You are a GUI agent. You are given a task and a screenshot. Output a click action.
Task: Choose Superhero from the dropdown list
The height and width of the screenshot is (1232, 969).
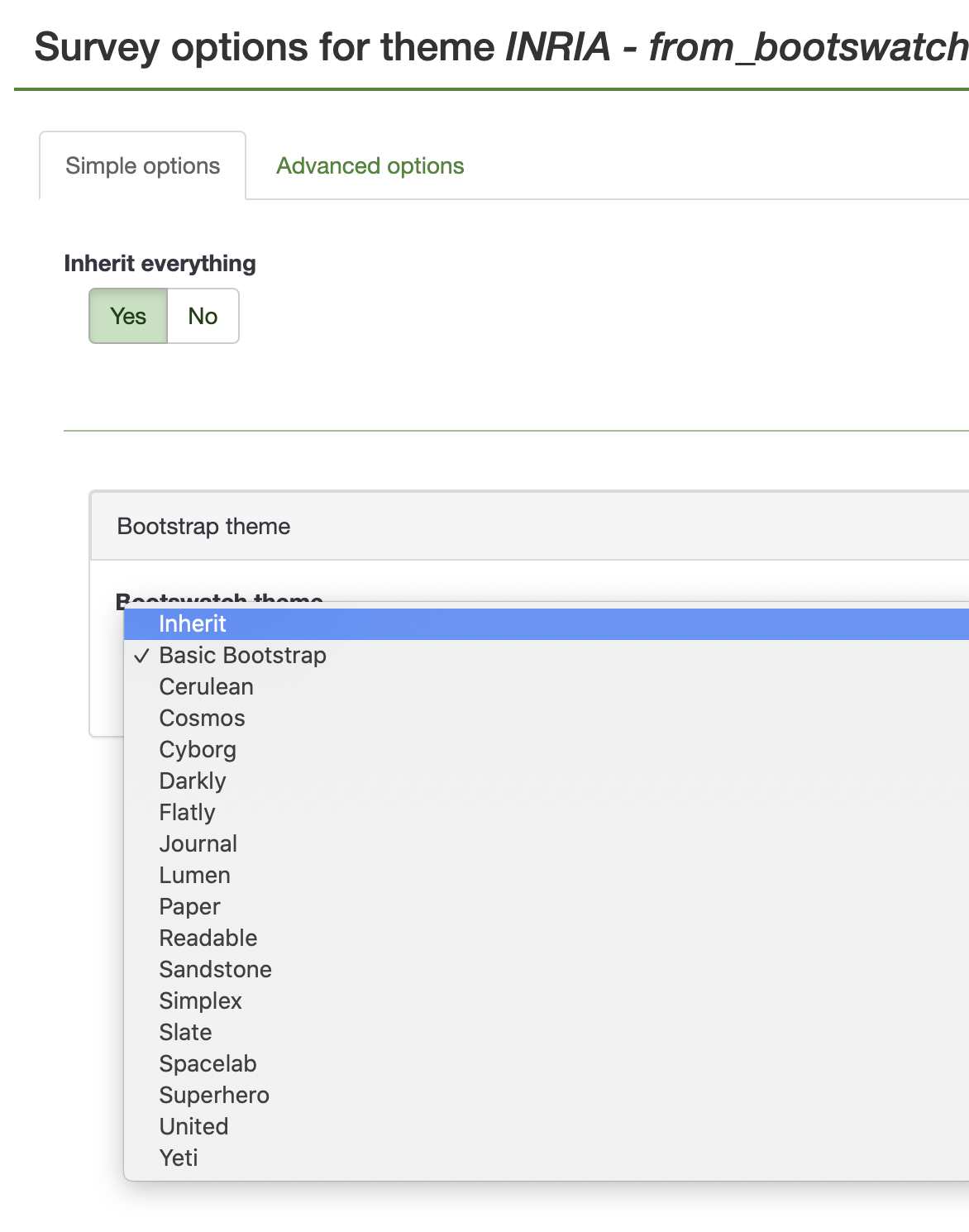coord(214,1096)
